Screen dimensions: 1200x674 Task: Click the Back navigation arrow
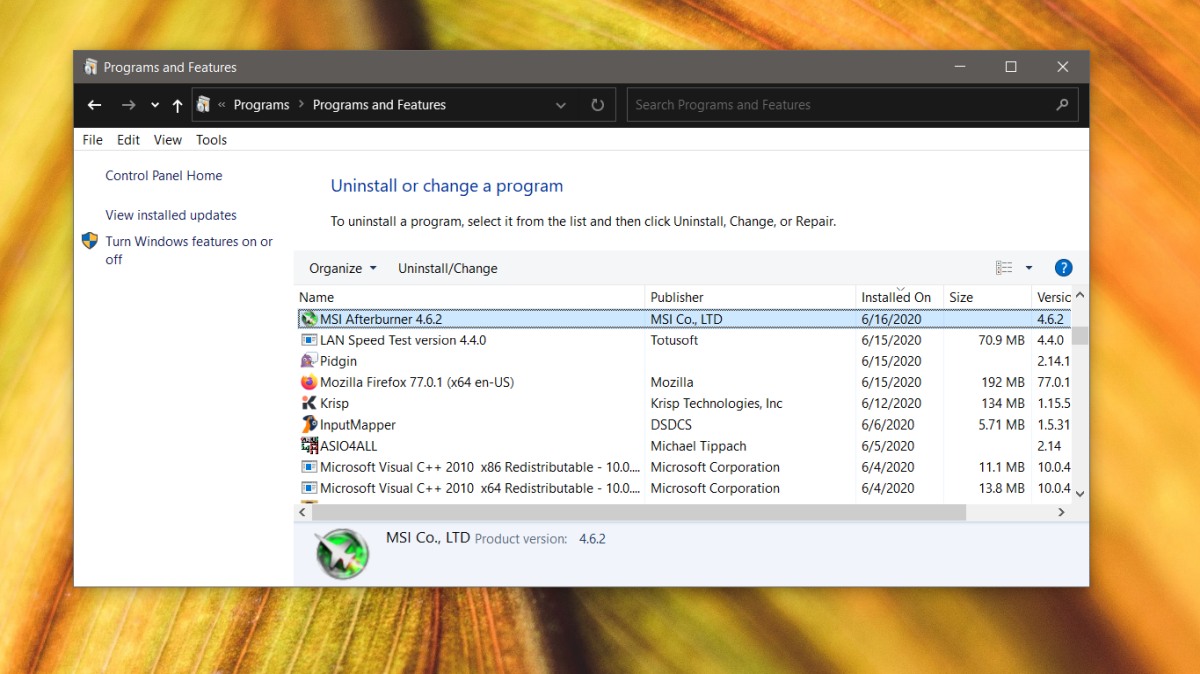94,105
